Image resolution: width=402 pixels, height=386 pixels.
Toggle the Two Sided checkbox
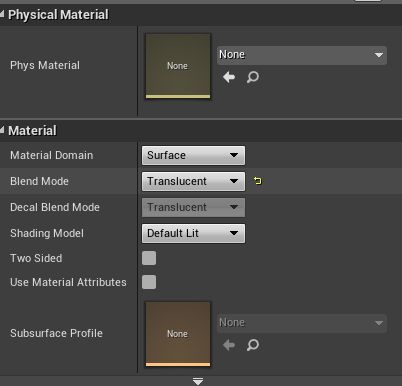[x=149, y=258]
